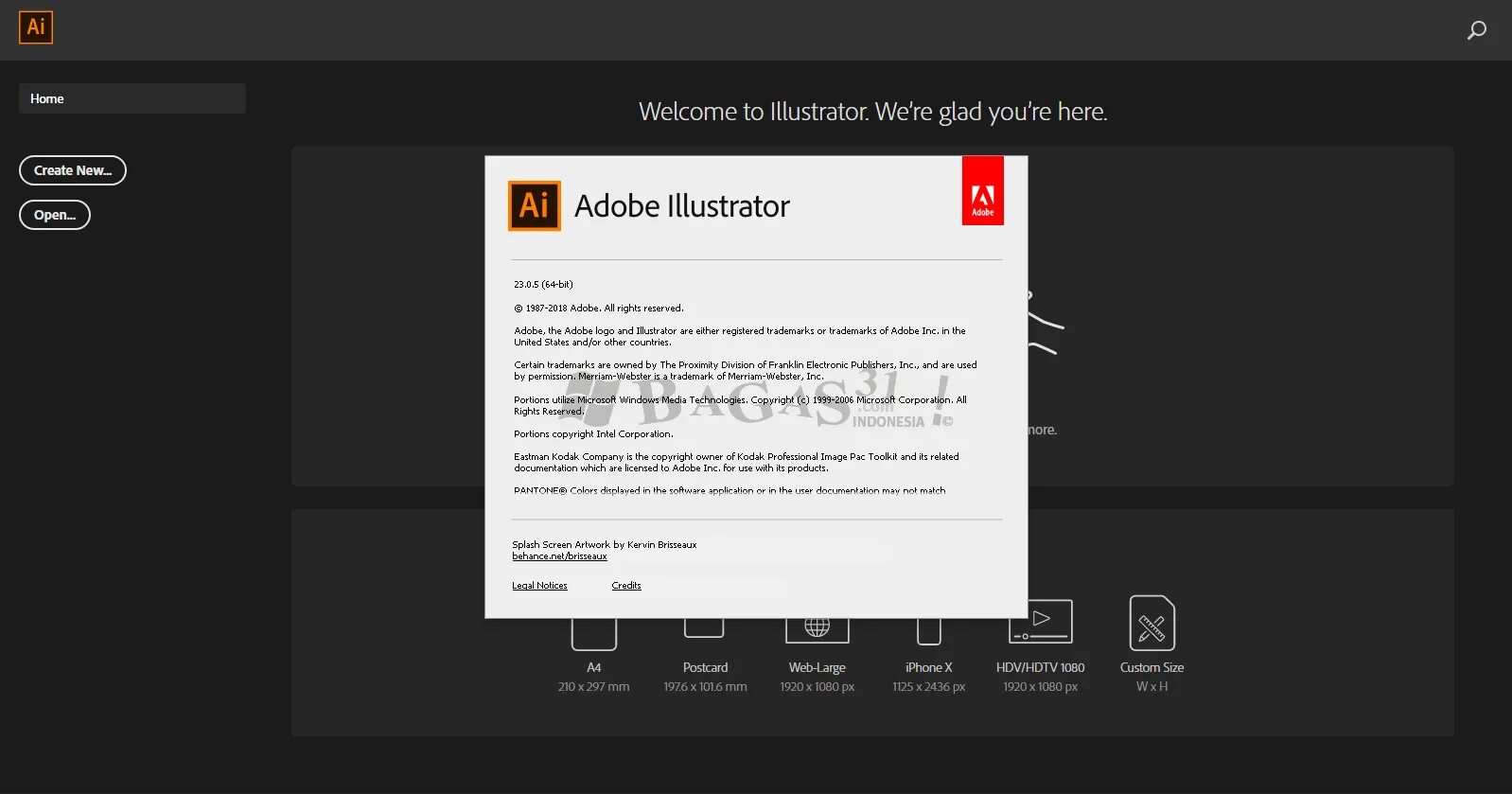Click the A4 preset label
The height and width of the screenshot is (794, 1512).
594,668
